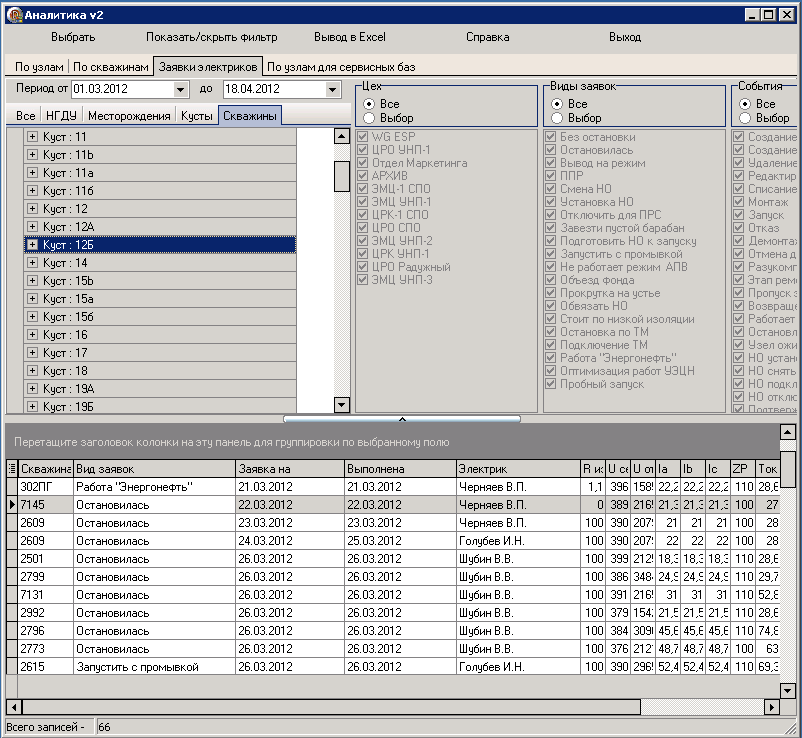
Task: Sort by the Заявка на column header
Action: pos(290,469)
